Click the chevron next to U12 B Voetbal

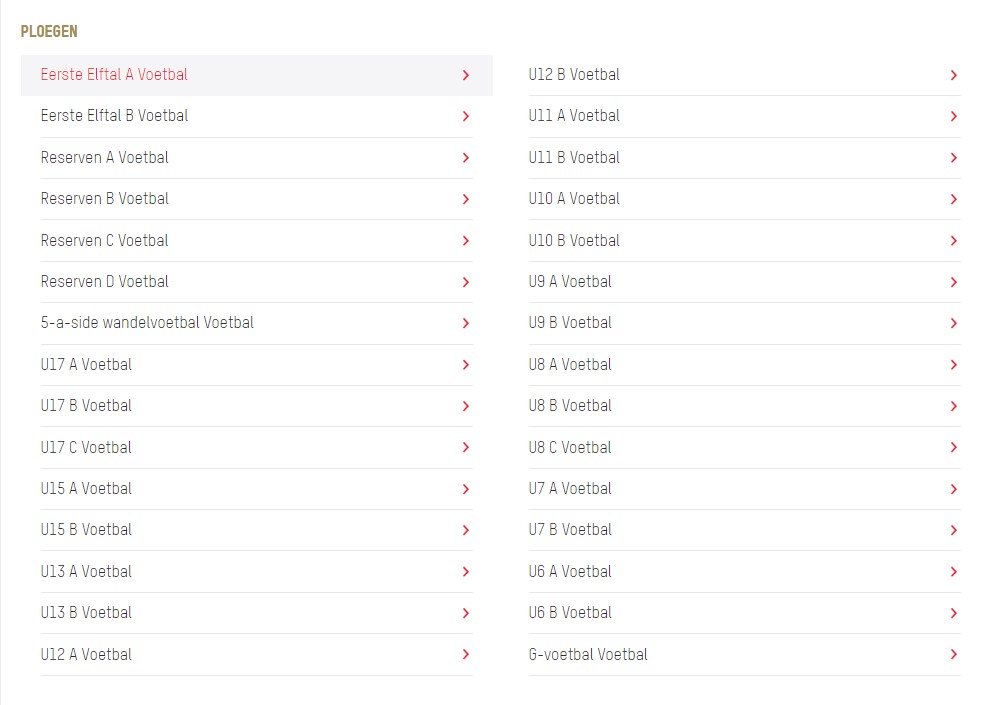pyautogui.click(x=953, y=75)
